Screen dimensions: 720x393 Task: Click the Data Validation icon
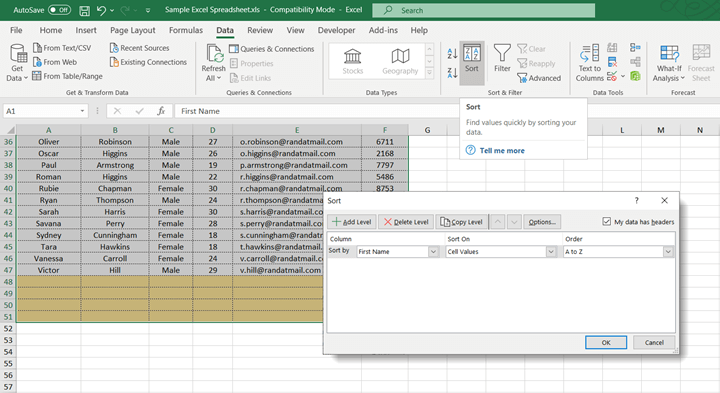pyautogui.click(x=612, y=76)
